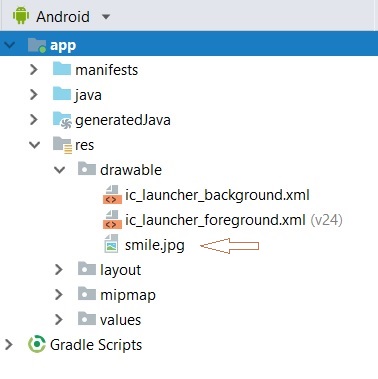Collapse the app module node
378x379 pixels.
10,44
